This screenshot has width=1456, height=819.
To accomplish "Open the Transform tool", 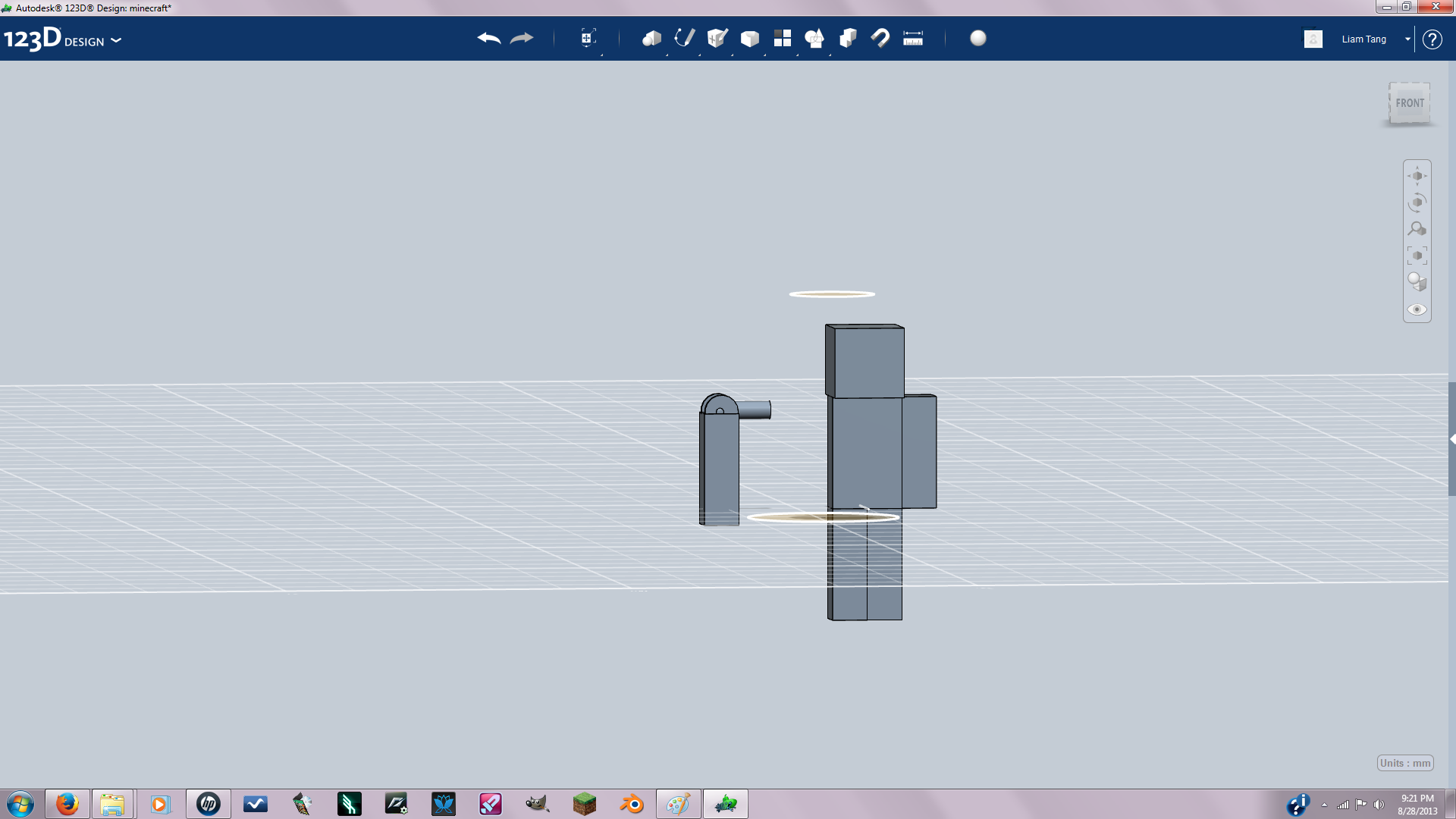I will [x=588, y=38].
